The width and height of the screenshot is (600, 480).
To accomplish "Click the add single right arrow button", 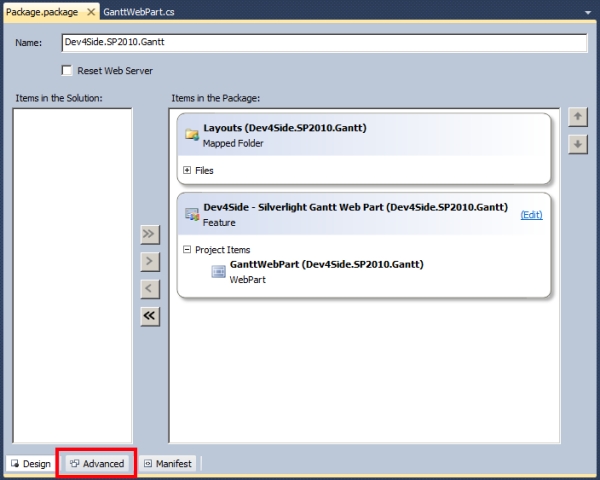I will 150,261.
